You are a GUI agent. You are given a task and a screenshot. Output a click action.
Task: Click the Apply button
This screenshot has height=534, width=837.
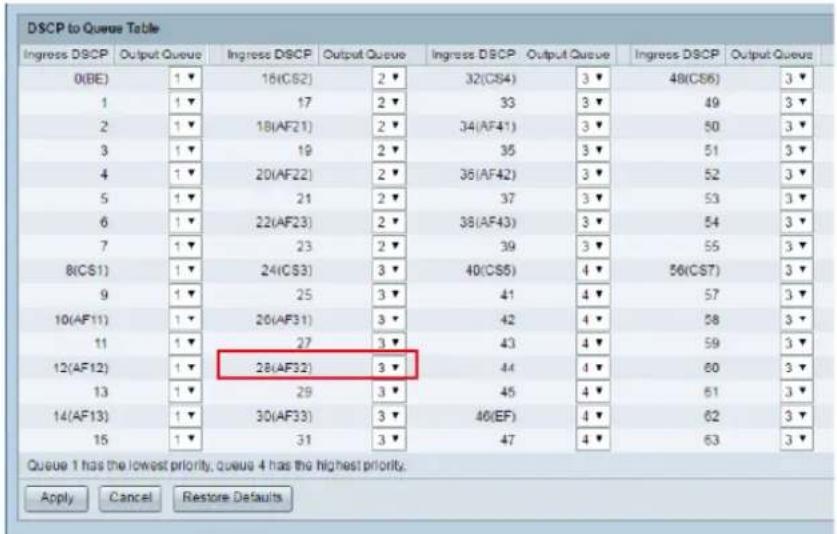[57, 498]
